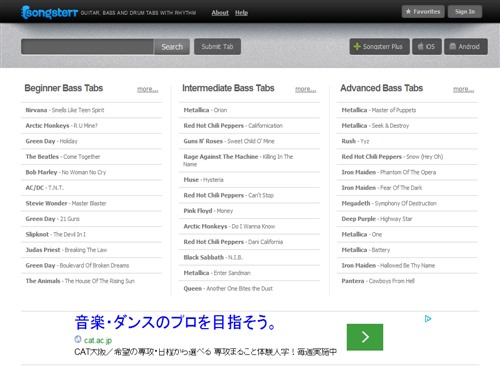Open Black Sabbath - N.I.B. tab

coord(213,258)
